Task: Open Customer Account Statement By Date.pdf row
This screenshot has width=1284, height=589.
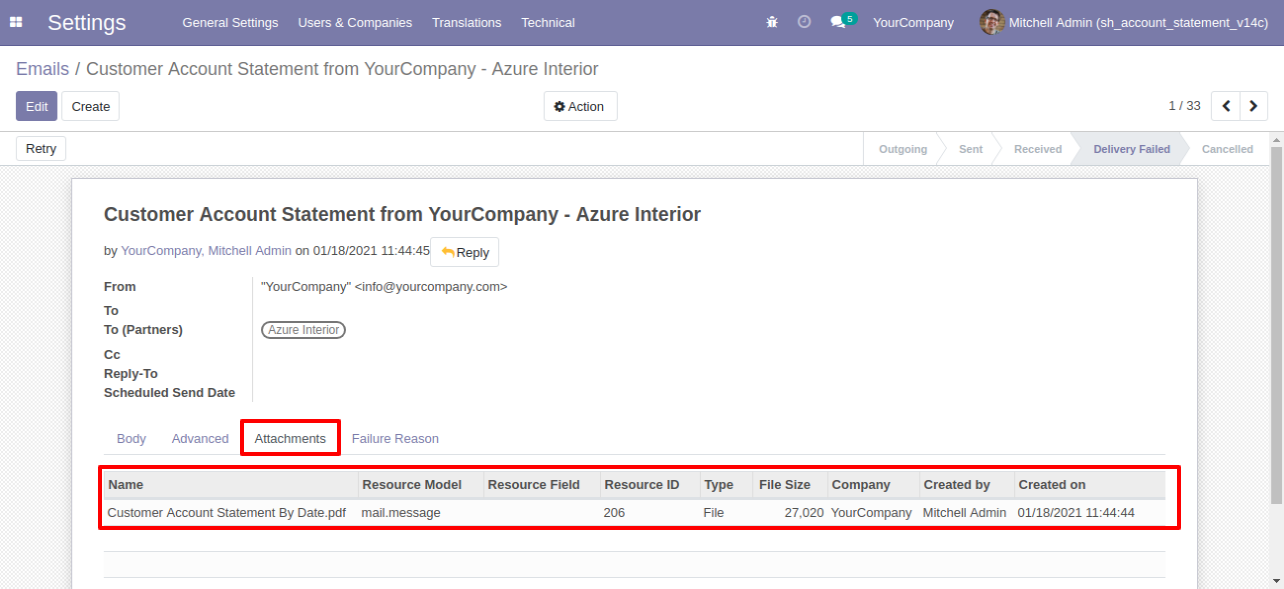Action: [x=635, y=512]
